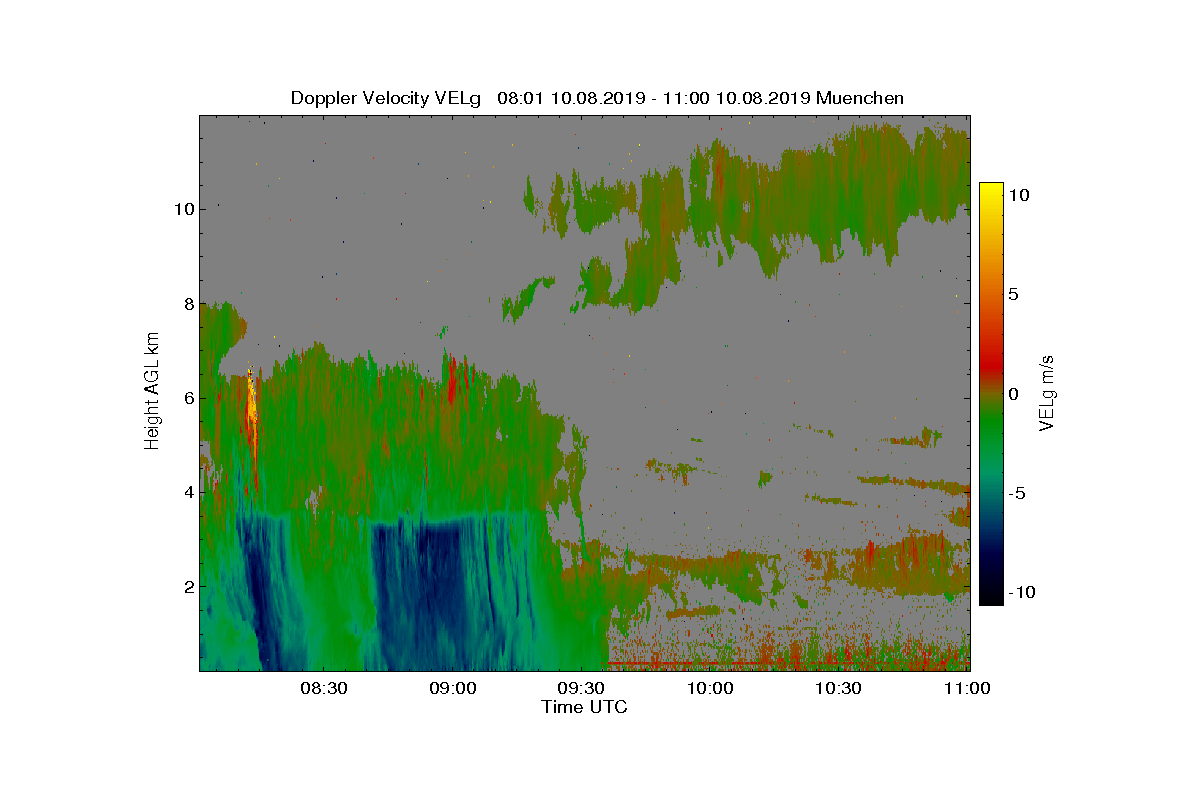1200x800 pixels.
Task: Click the 09:30 time tick label
Action: pos(580,688)
